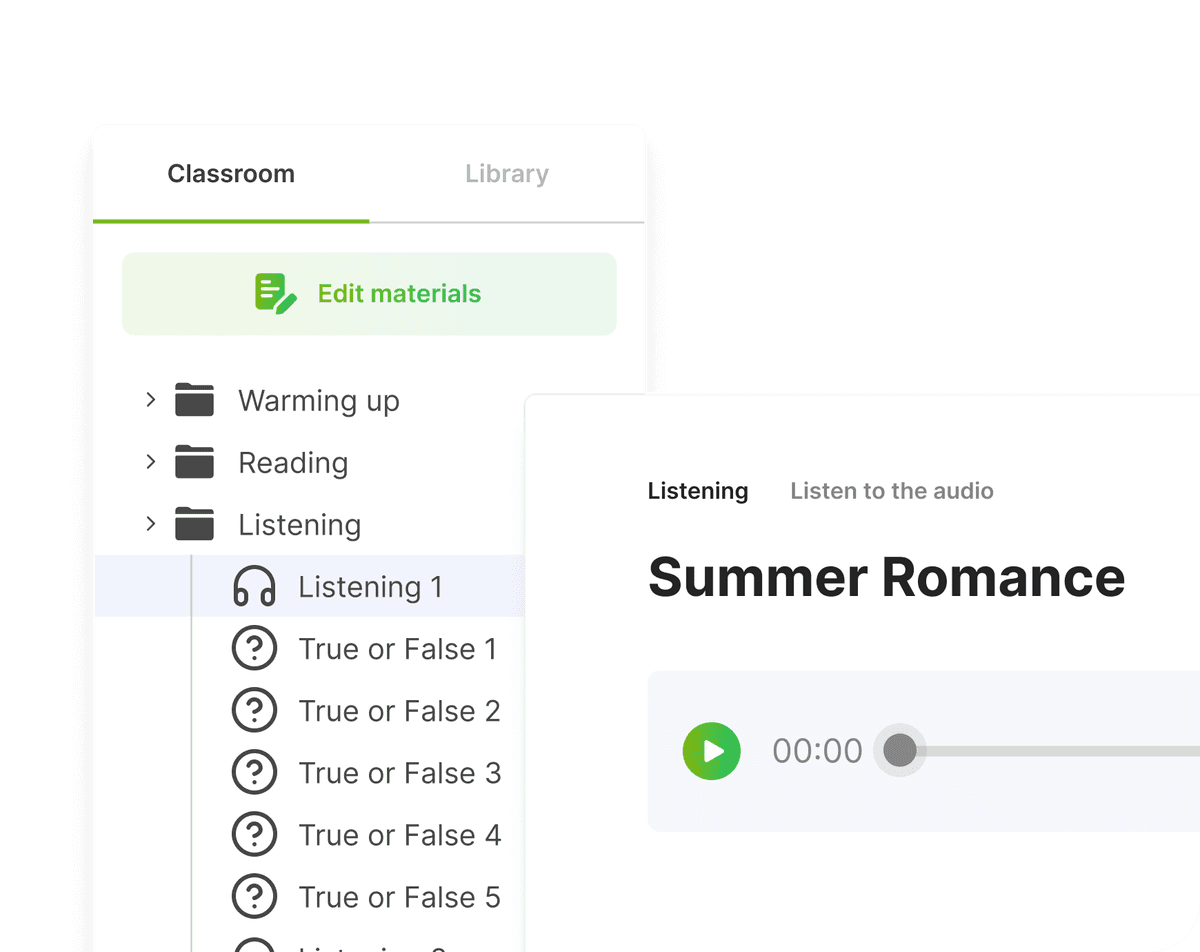Expand the Warming up folder chevron
Image resolution: width=1200 pixels, height=952 pixels.
coord(151,400)
